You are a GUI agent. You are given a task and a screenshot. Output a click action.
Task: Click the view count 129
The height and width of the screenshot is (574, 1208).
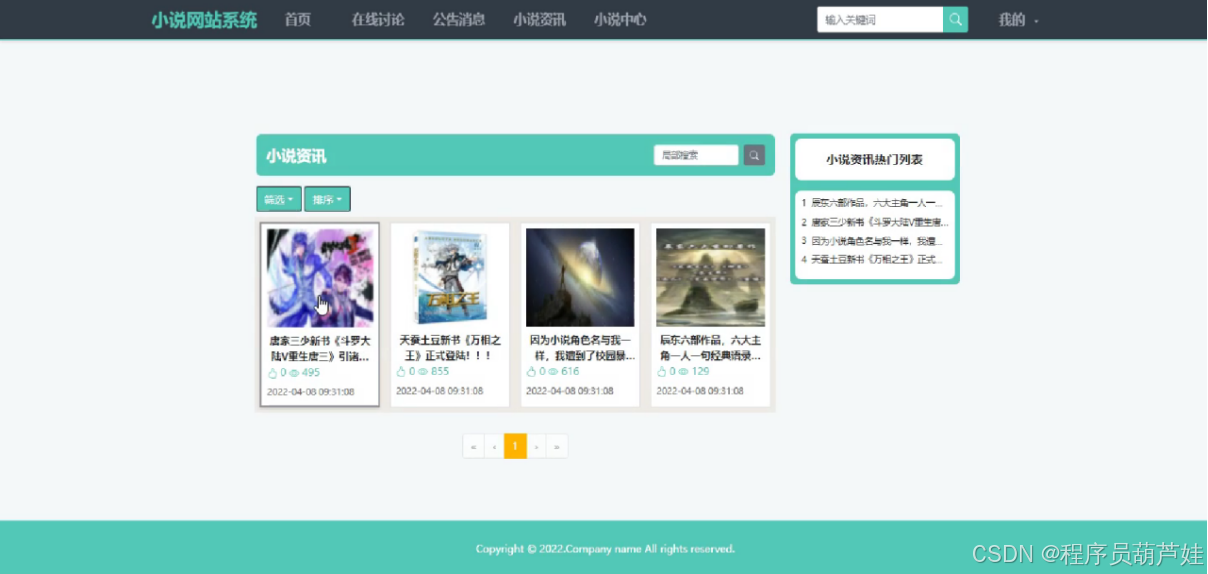pos(700,371)
